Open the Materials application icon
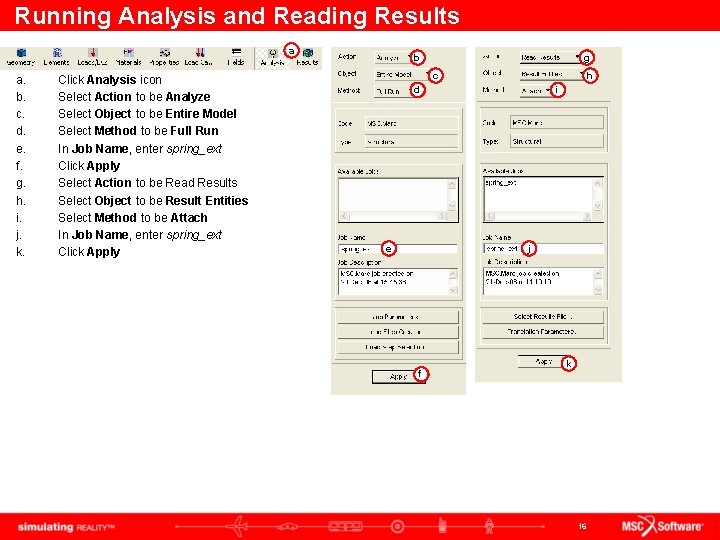The height and width of the screenshot is (540, 720). pos(128,57)
